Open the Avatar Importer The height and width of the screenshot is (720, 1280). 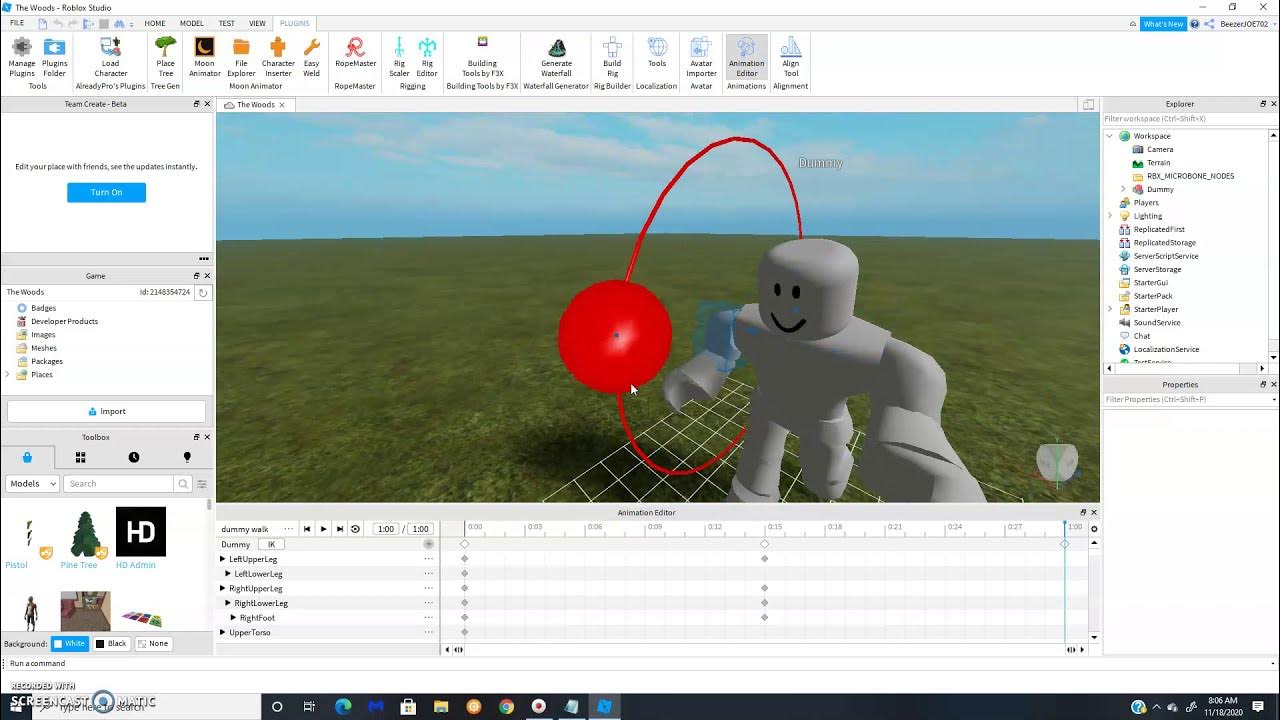click(x=701, y=57)
